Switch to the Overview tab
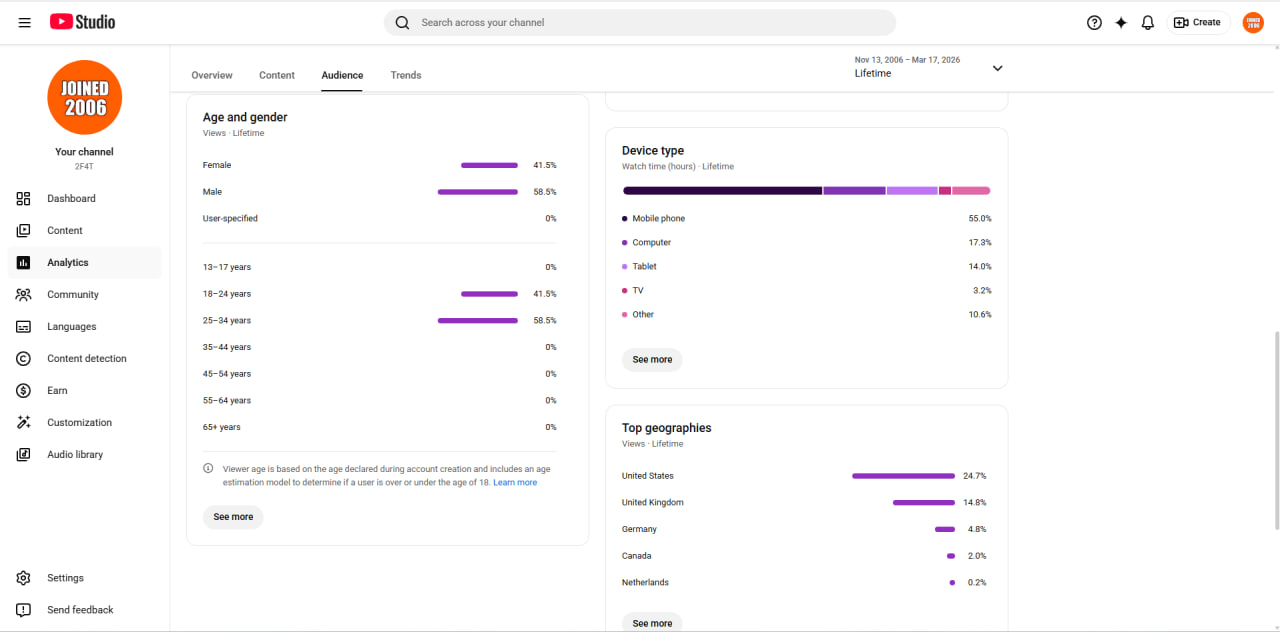 click(212, 75)
